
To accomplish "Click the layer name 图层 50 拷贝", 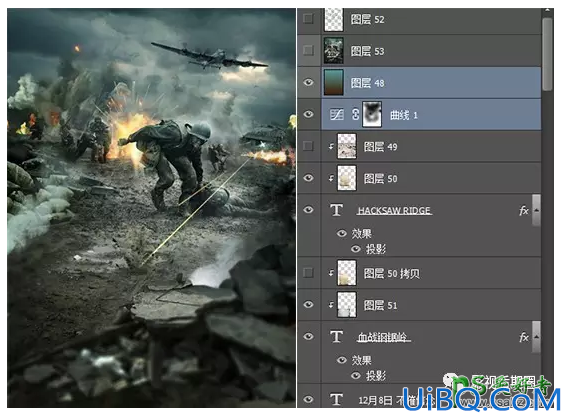I will pyautogui.click(x=392, y=273).
